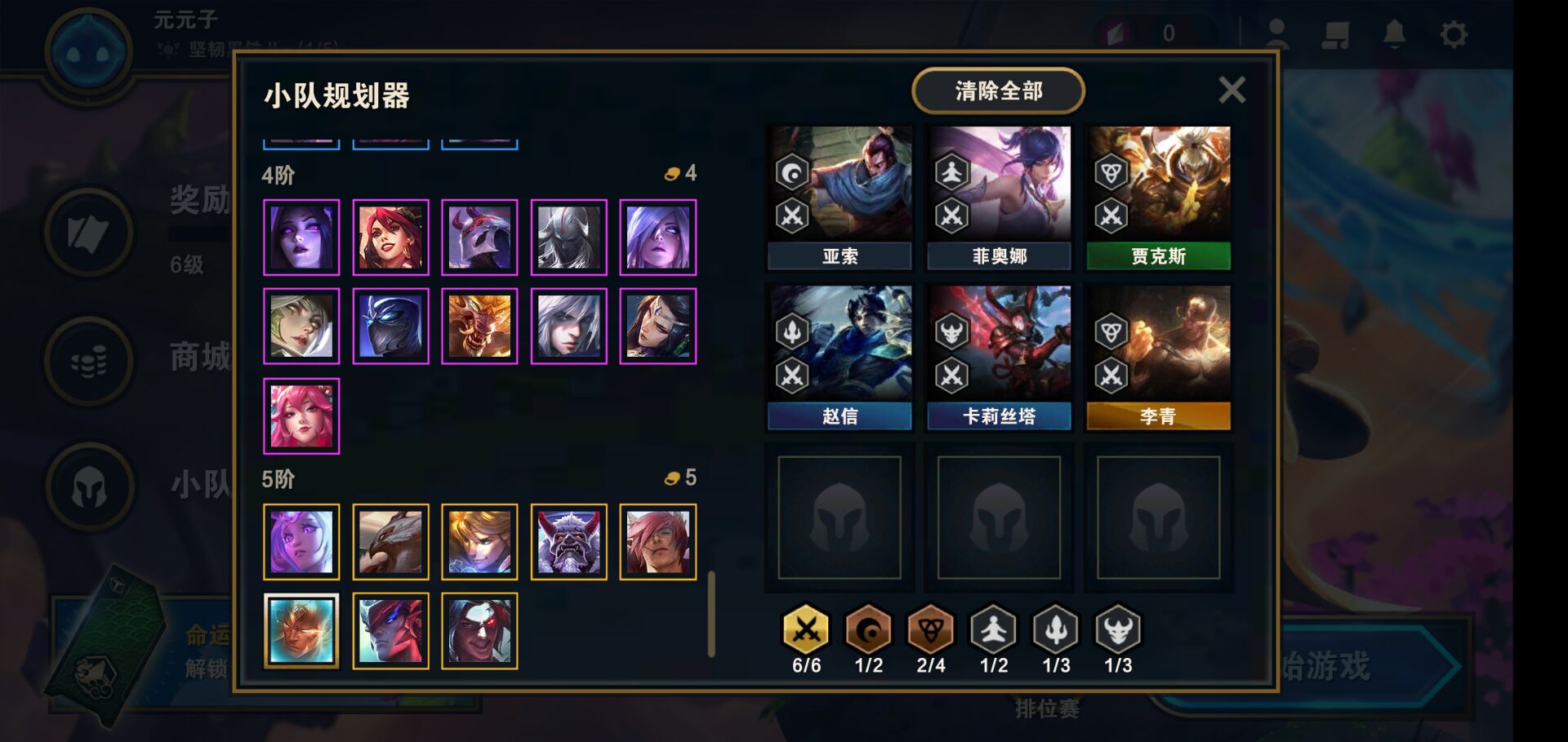Image resolution: width=1568 pixels, height=742 pixels.
Task: Select the 卡莉丝塔 champion card
Action: (x=999, y=358)
